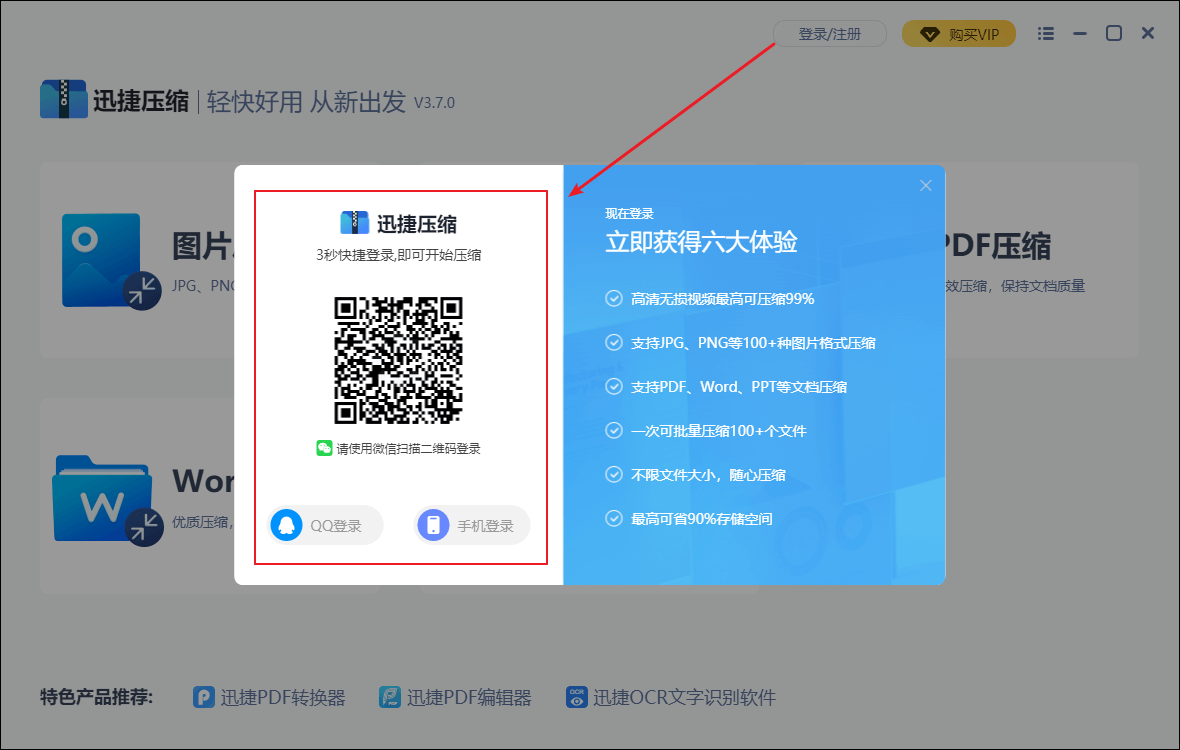
Task: Select the image compression picture icon
Action: [100, 259]
